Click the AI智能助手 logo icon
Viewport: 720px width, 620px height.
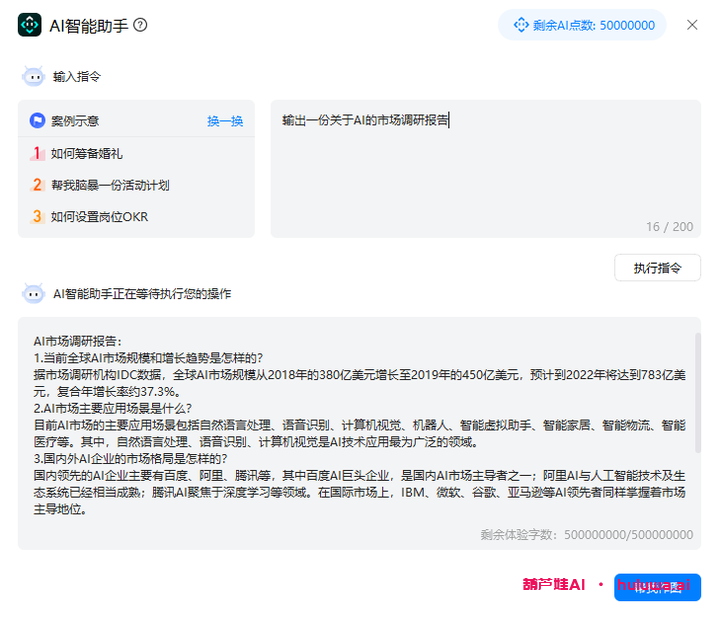(x=30, y=25)
